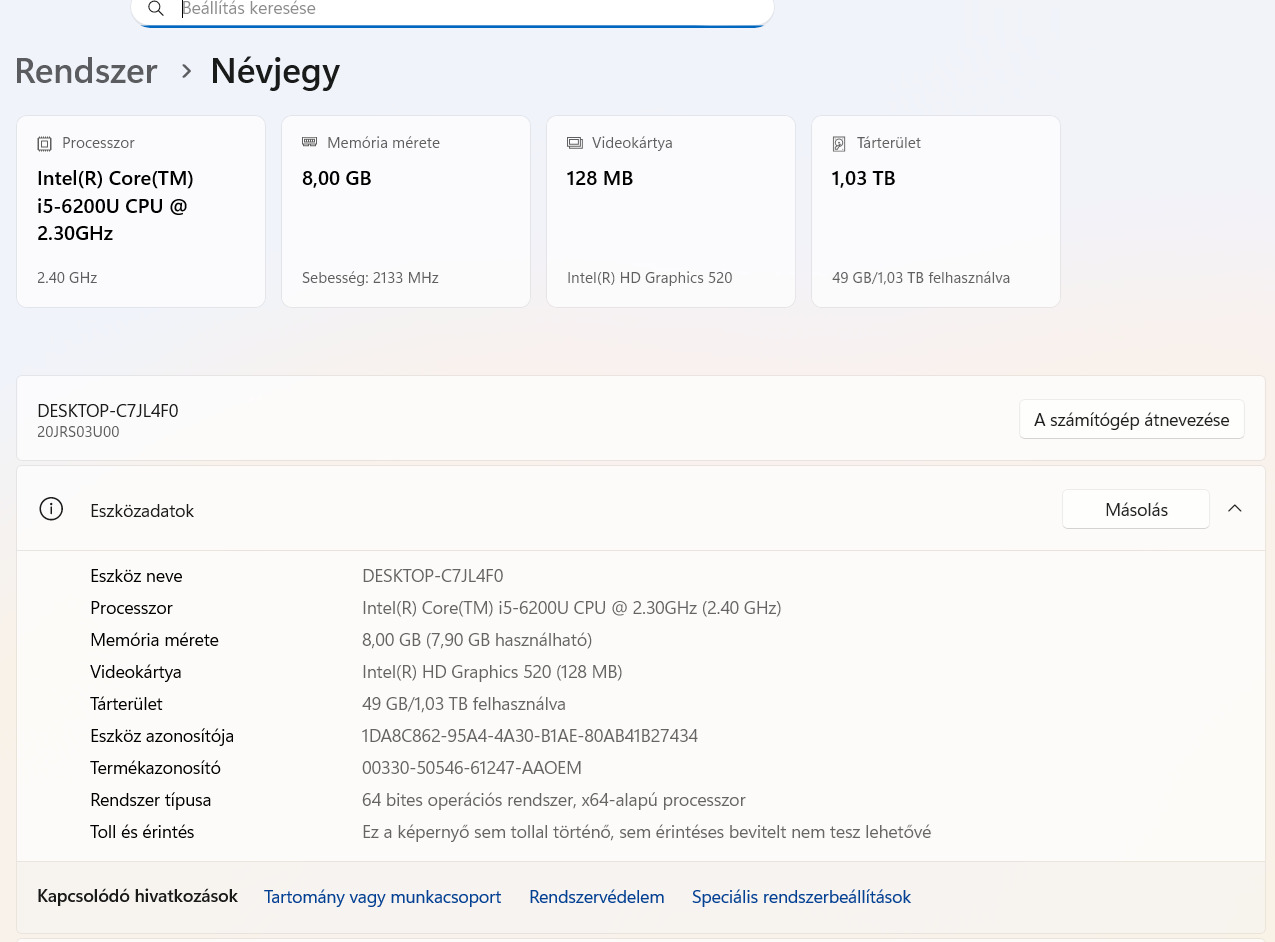The width and height of the screenshot is (1275, 942).
Task: Click the Termékazonosító value text
Action: click(471, 768)
